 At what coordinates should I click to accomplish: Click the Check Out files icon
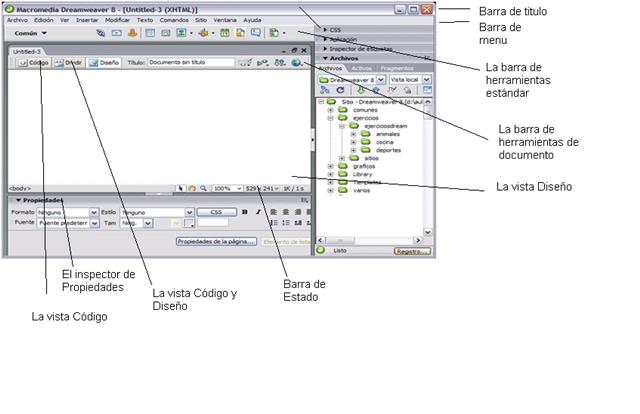392,90
